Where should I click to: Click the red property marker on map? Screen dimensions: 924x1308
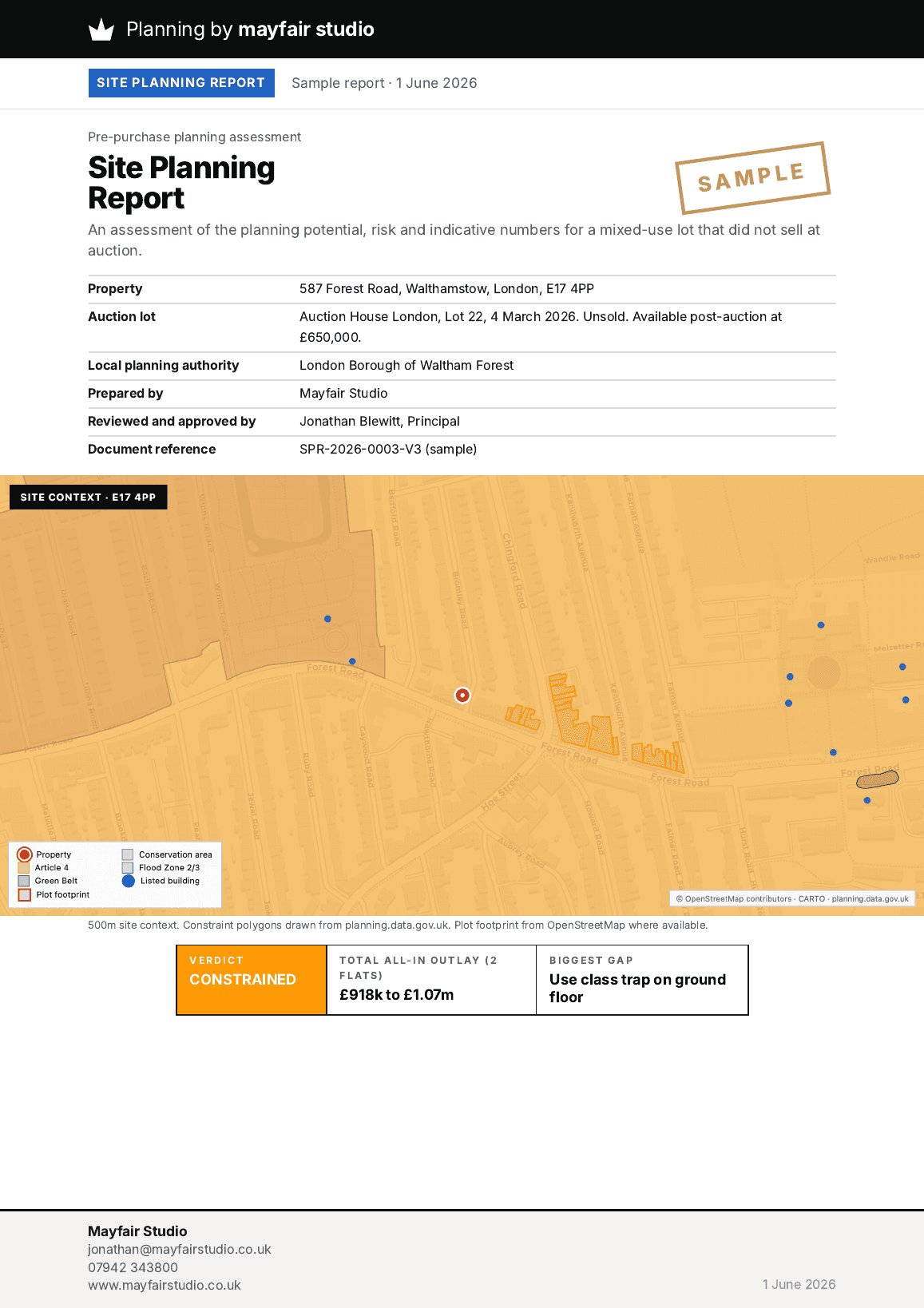[462, 696]
